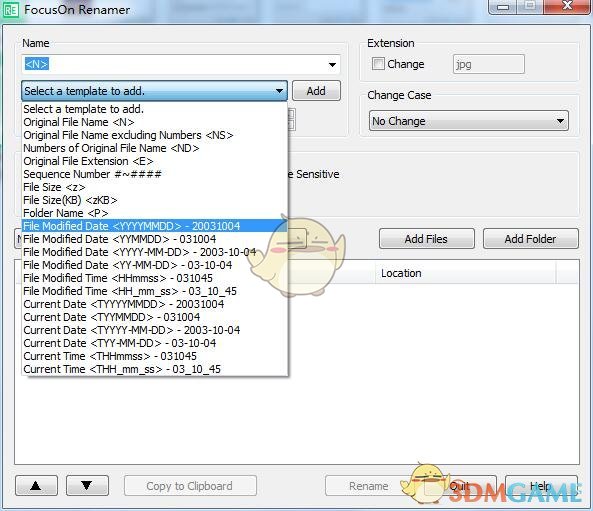
Task: Click the Add Files button
Action: pos(426,239)
